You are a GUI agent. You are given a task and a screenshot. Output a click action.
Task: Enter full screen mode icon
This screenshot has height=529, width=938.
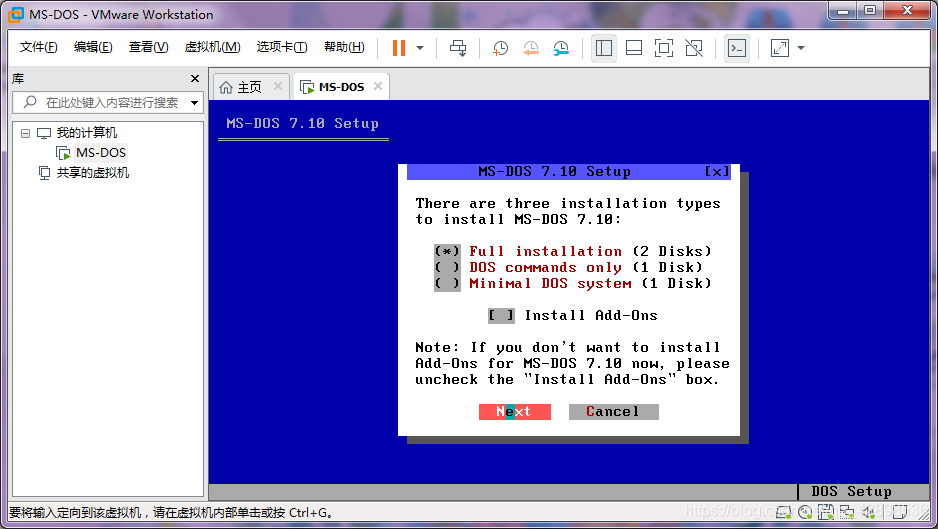pos(664,48)
